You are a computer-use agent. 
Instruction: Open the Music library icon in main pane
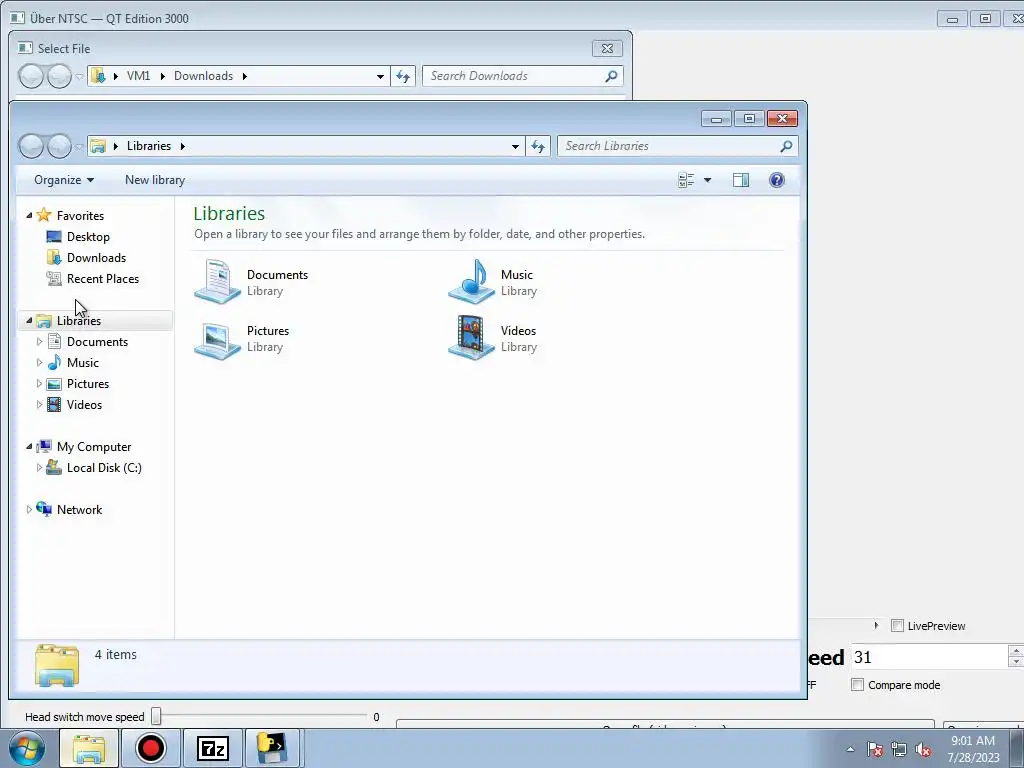tap(471, 281)
